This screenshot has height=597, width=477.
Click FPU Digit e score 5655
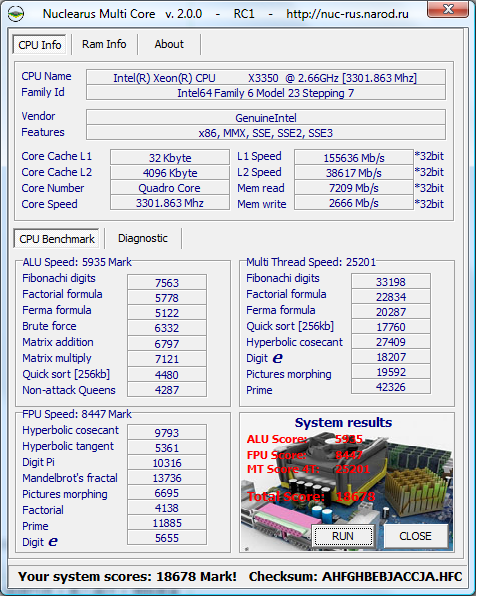click(x=167, y=538)
